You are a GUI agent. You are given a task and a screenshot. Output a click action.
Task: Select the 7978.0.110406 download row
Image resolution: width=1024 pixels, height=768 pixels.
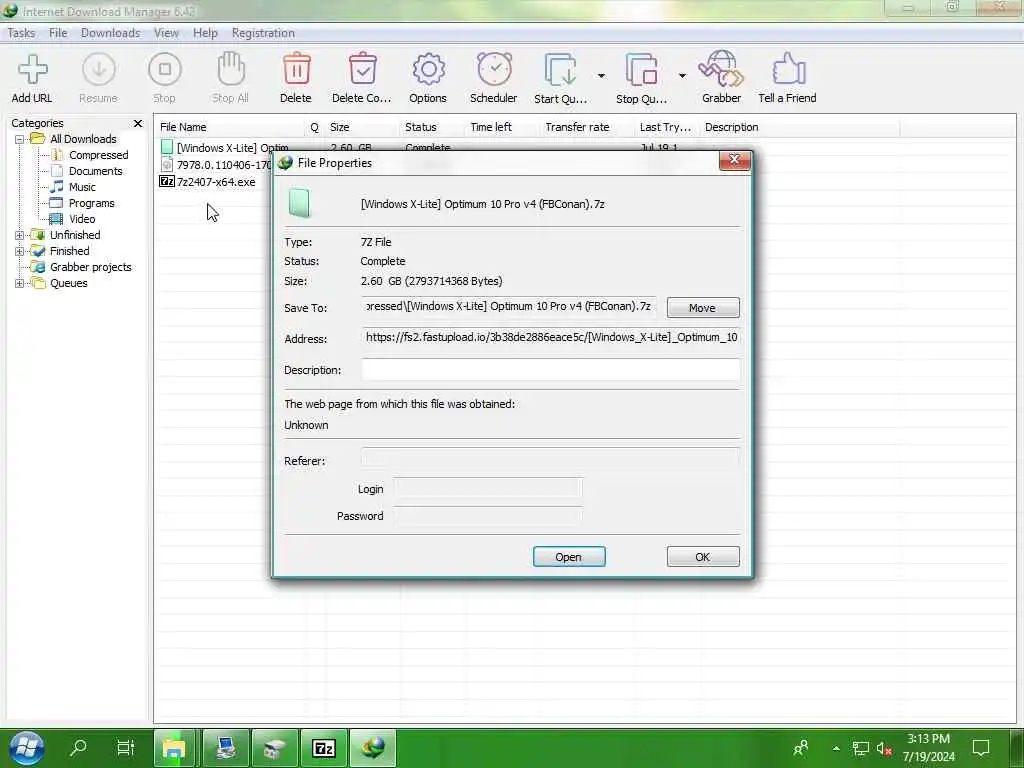(223, 165)
